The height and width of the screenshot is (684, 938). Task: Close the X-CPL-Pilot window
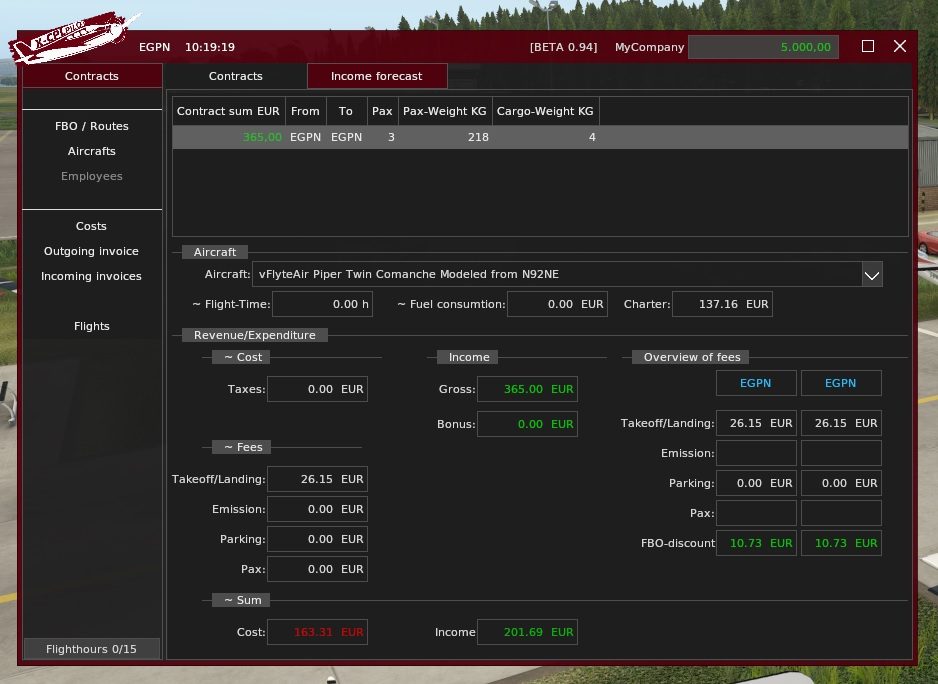coord(899,47)
